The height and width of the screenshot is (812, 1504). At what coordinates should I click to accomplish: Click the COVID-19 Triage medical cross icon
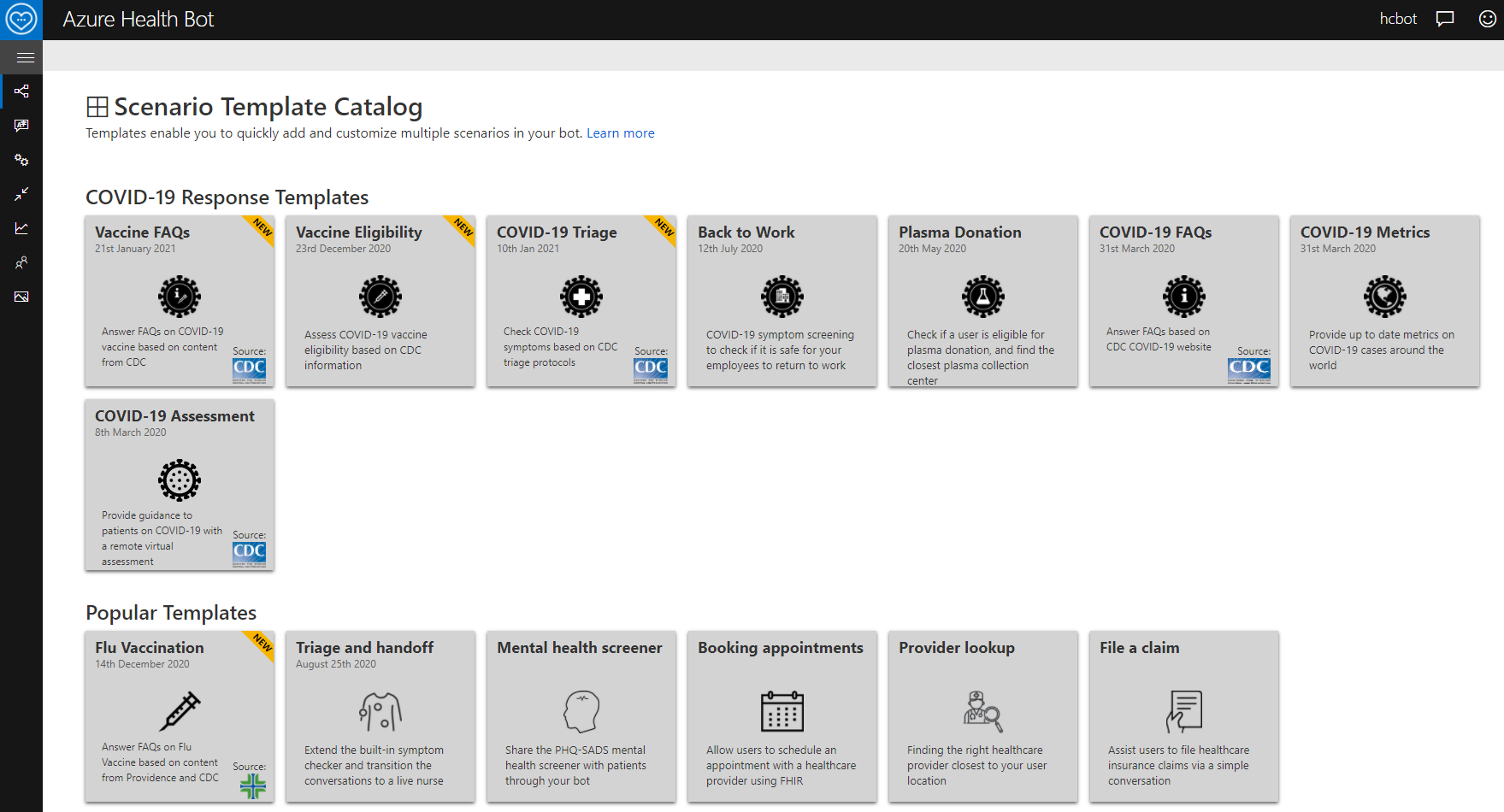[581, 297]
